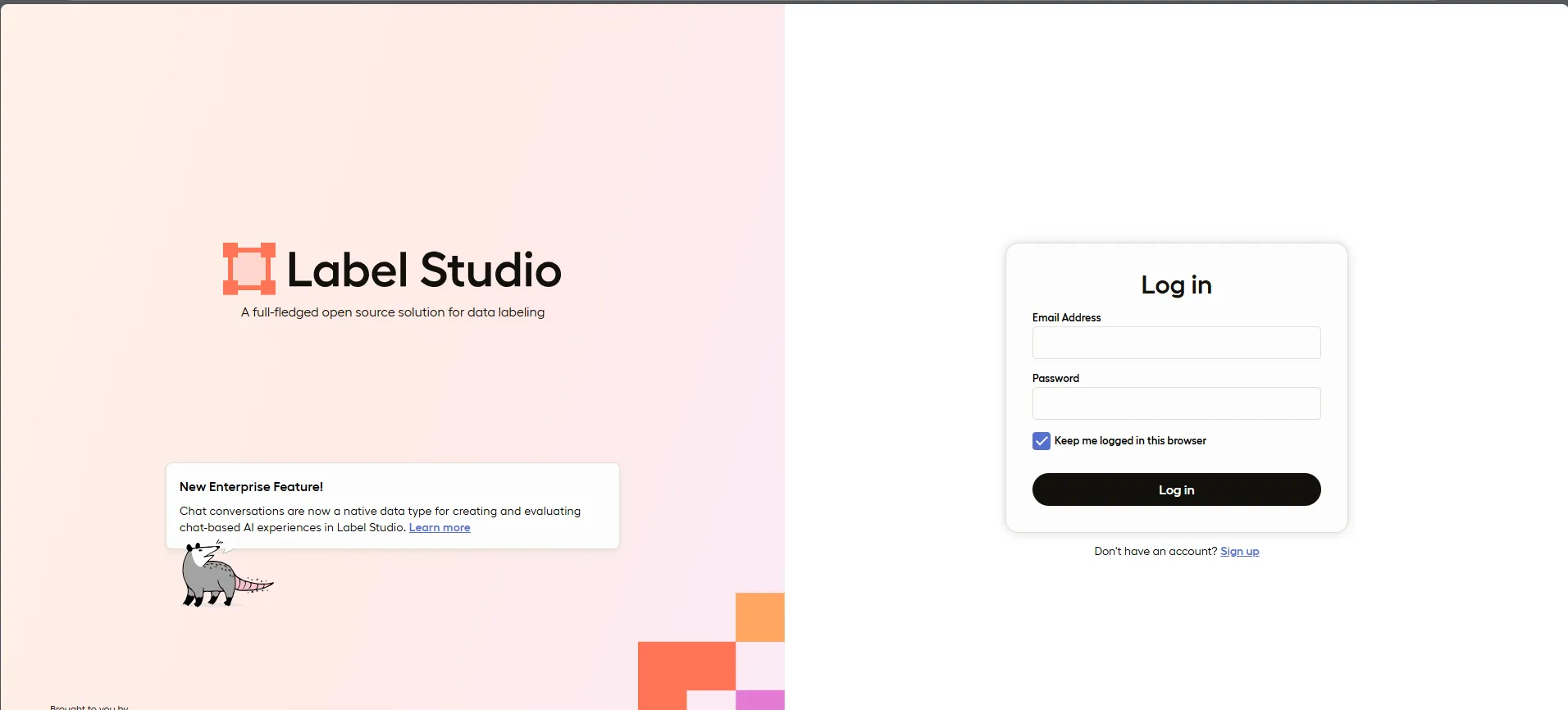Click the Label Studio title text
This screenshot has width=1568, height=710.
[424, 270]
